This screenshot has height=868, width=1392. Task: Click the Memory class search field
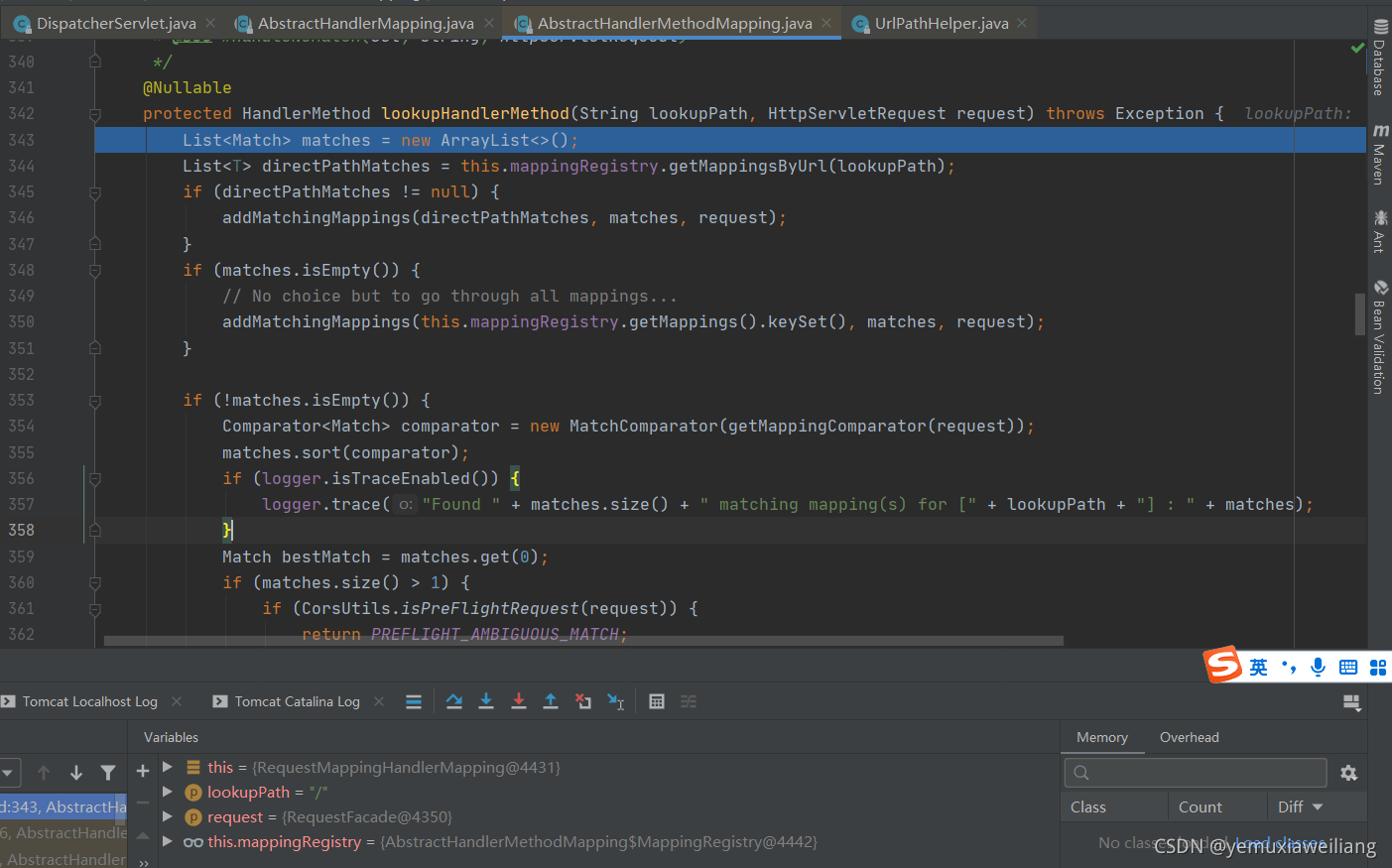pyautogui.click(x=1196, y=773)
